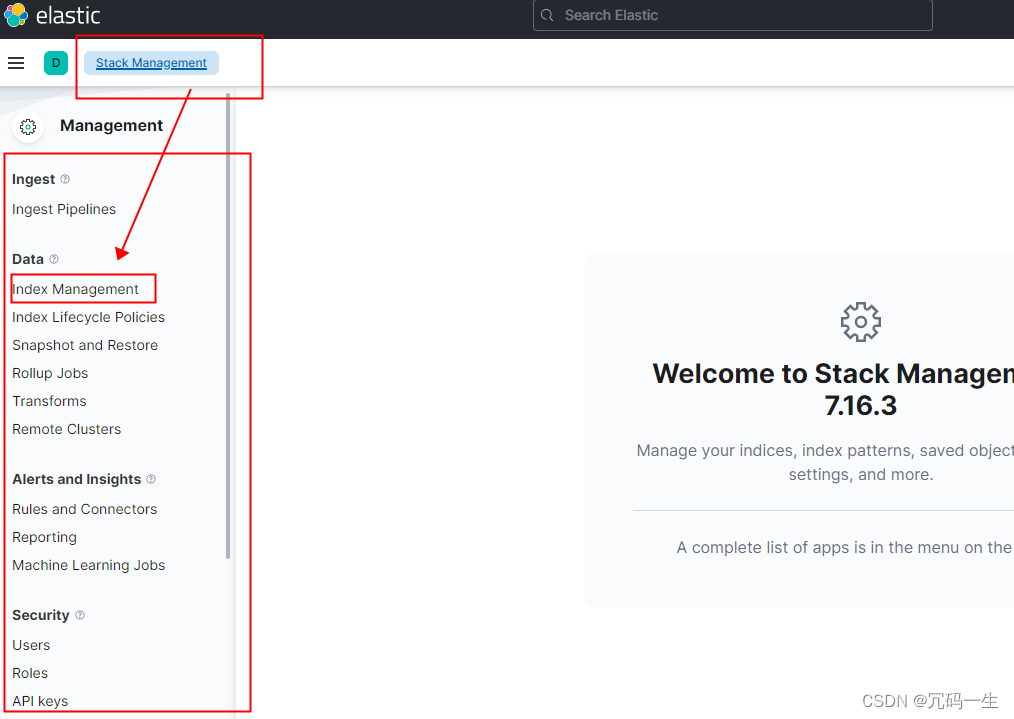
Task: Click the Management sidebar heading
Action: click(111, 125)
